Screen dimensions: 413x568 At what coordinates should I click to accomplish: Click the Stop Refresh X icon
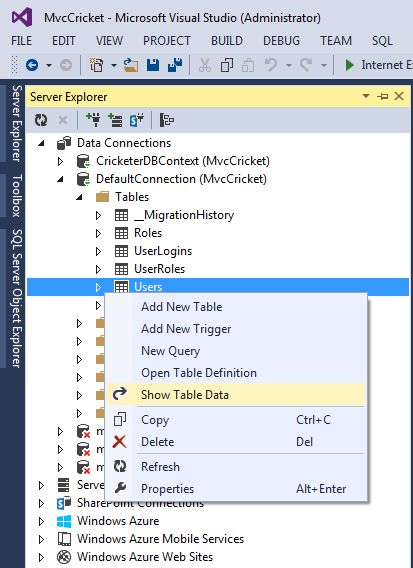[x=63, y=120]
